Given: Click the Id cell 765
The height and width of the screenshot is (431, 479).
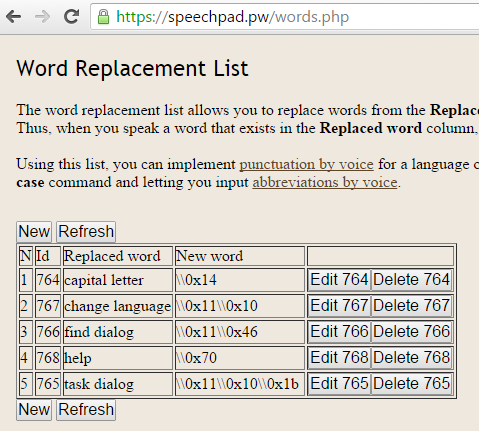Looking at the screenshot, I should click(x=48, y=384).
